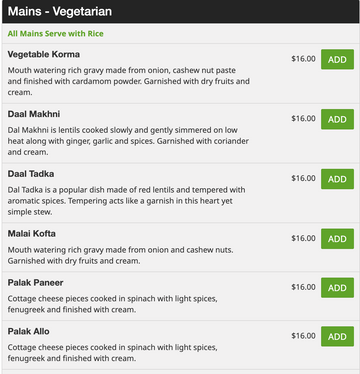The width and height of the screenshot is (360, 374).
Task: Add Daal Tadka to the order
Action: pyautogui.click(x=337, y=179)
